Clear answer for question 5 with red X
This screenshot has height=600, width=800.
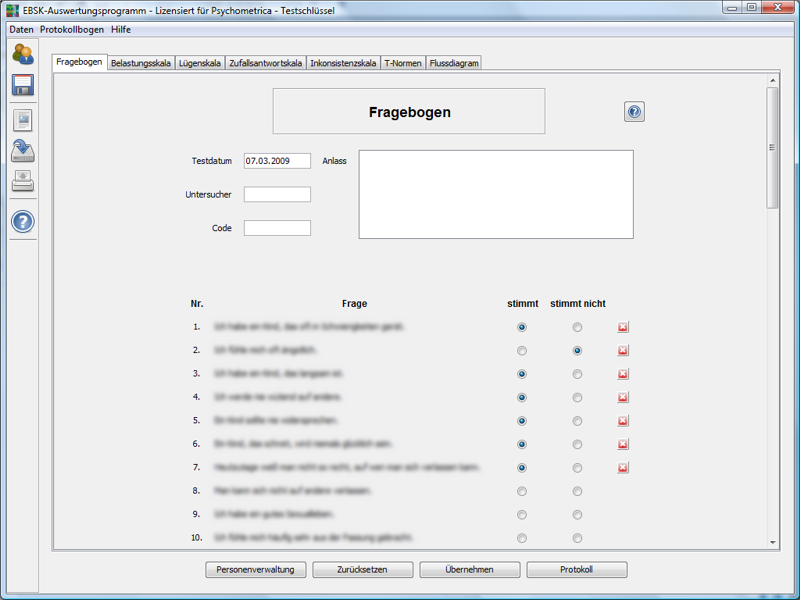[623, 421]
